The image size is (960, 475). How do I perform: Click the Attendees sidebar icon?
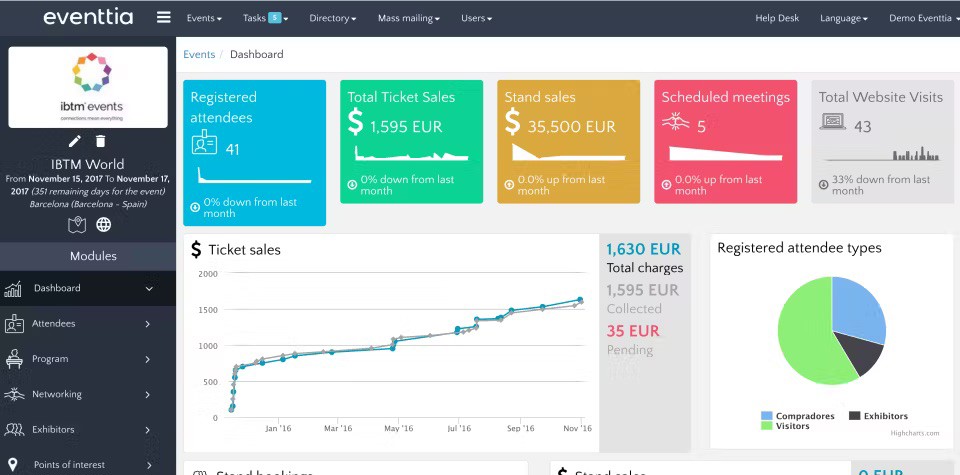[14, 324]
